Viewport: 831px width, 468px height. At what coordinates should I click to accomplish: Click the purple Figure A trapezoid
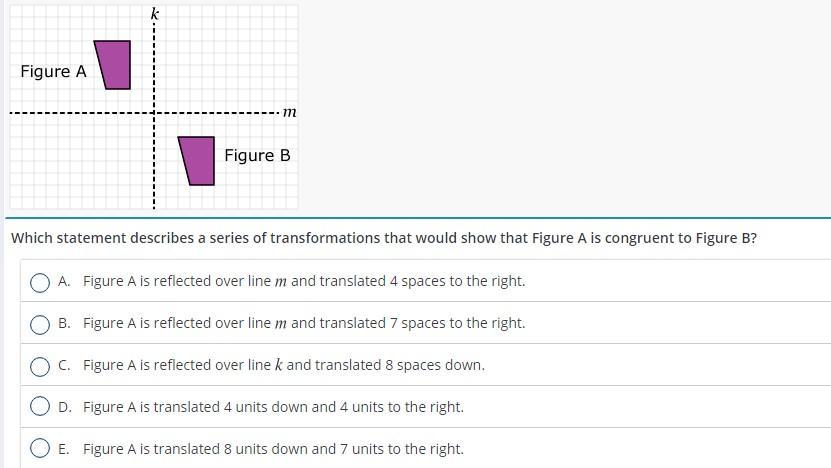(115, 64)
